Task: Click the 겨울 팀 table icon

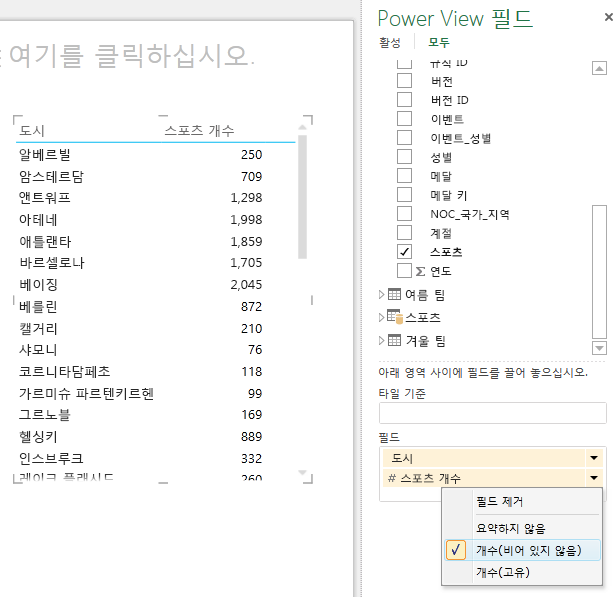Action: click(x=394, y=340)
